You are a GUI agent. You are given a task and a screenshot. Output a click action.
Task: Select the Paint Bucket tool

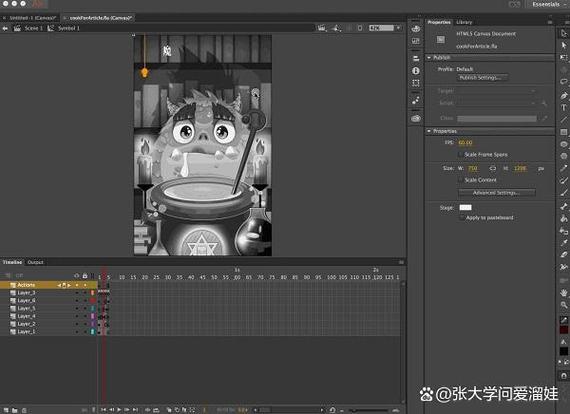click(x=564, y=219)
